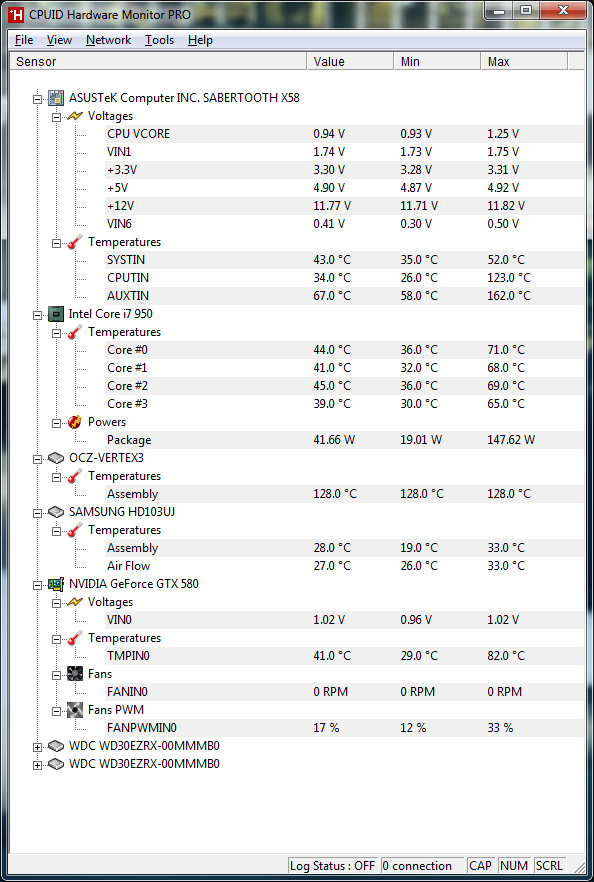
Task: Click the 147.62 W max value
Action: tap(511, 440)
